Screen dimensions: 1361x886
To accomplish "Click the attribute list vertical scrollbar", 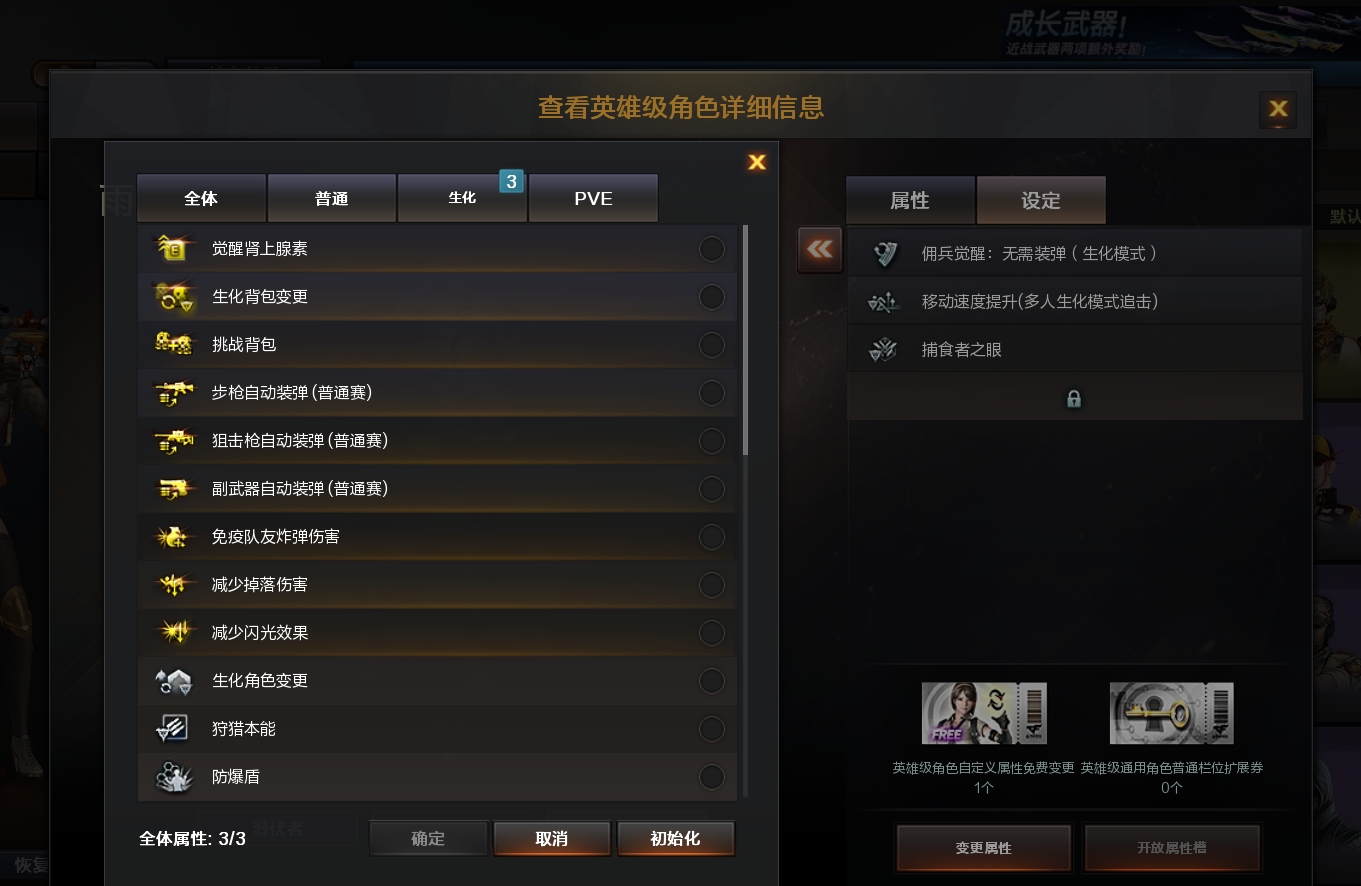I will pyautogui.click(x=745, y=340).
